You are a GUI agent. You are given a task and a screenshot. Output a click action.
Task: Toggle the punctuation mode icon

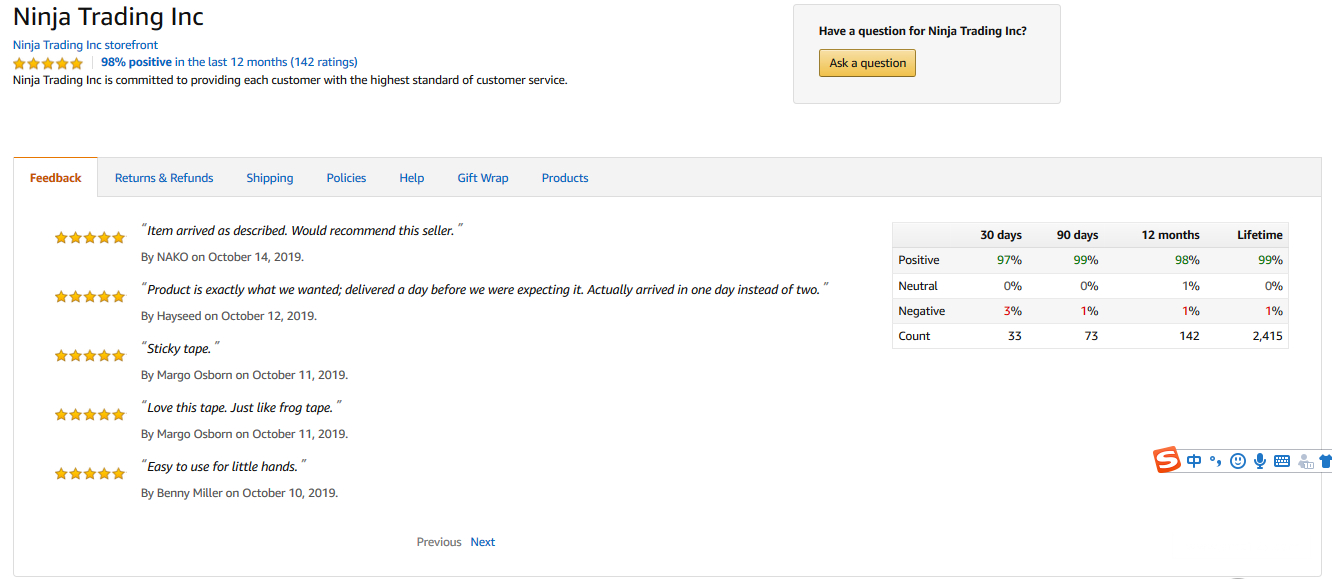(1215, 461)
